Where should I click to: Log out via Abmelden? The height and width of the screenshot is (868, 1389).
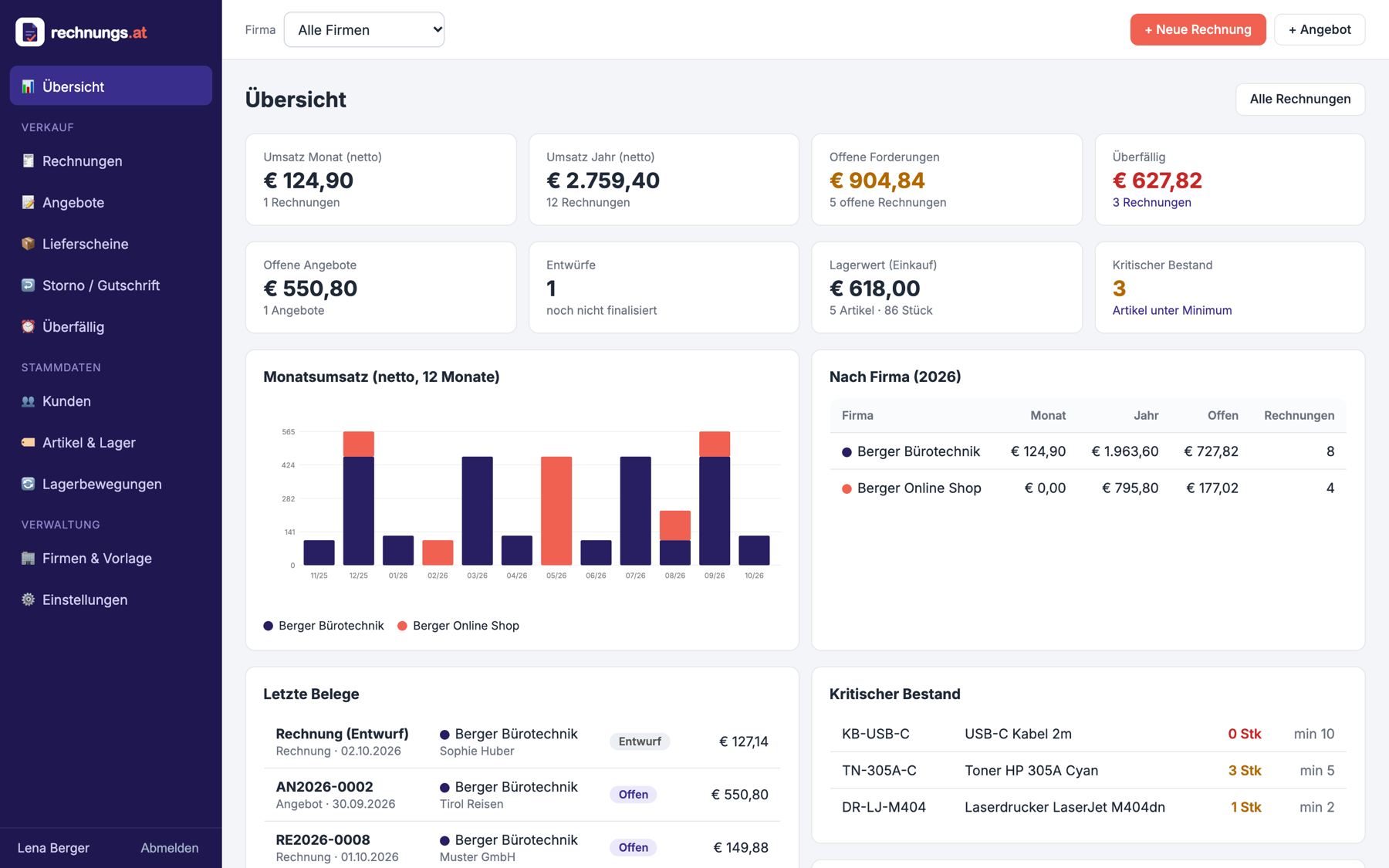tap(169, 847)
